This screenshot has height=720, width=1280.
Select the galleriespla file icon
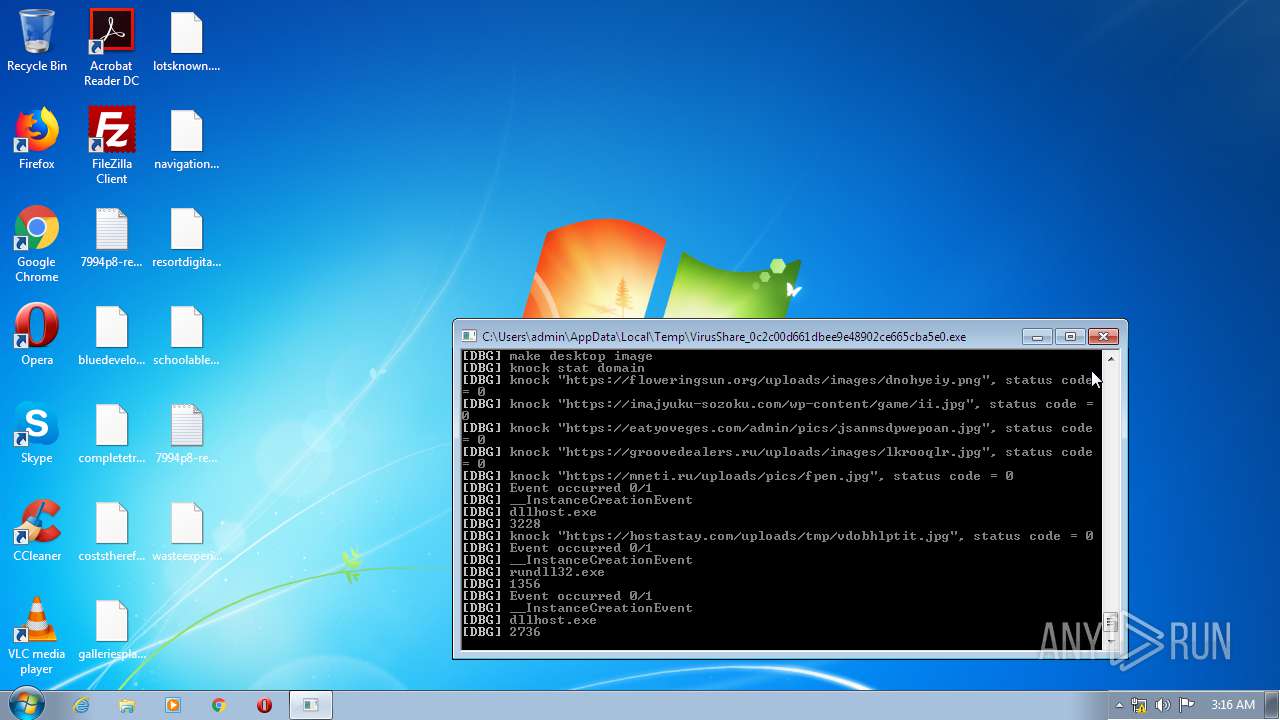point(111,629)
